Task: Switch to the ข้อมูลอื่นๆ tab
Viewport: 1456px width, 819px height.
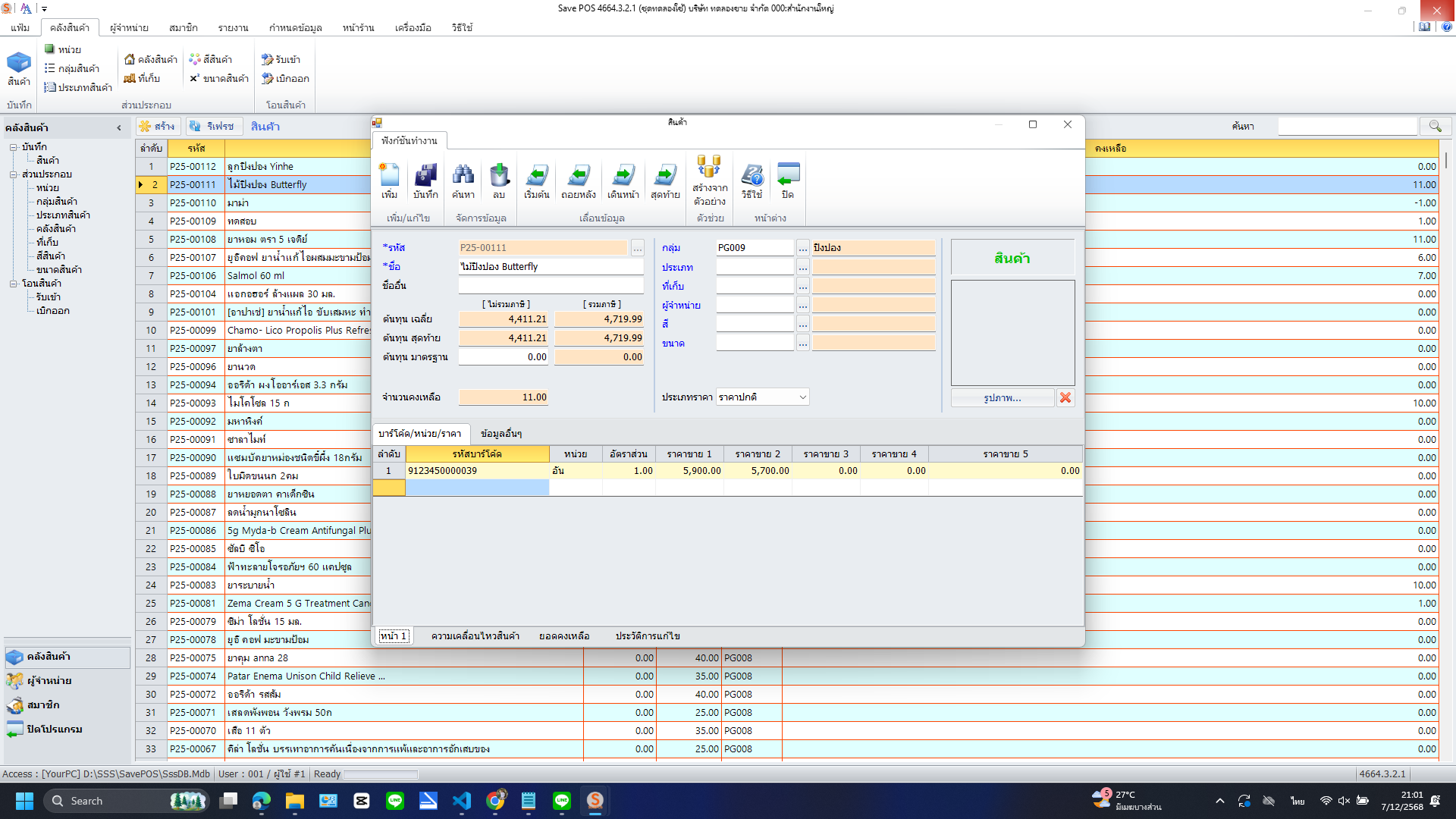Action: (x=500, y=434)
